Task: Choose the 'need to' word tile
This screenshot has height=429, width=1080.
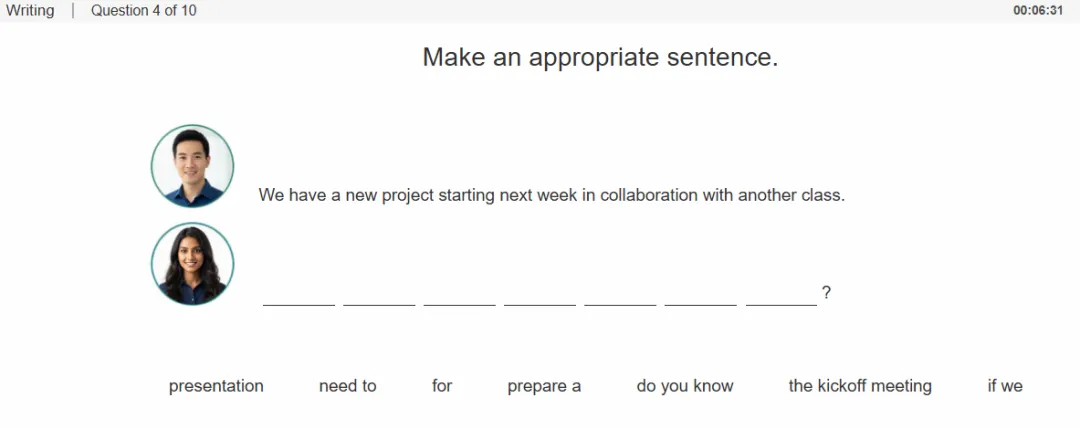Action: coord(348,386)
